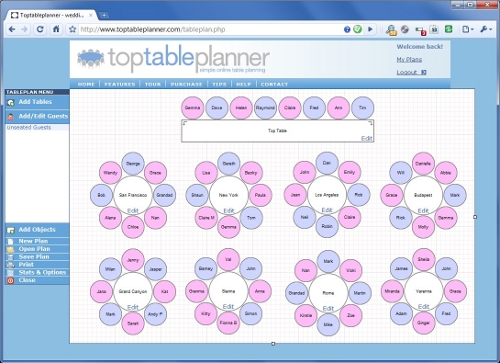Click Edit on the Top Table

(367, 138)
